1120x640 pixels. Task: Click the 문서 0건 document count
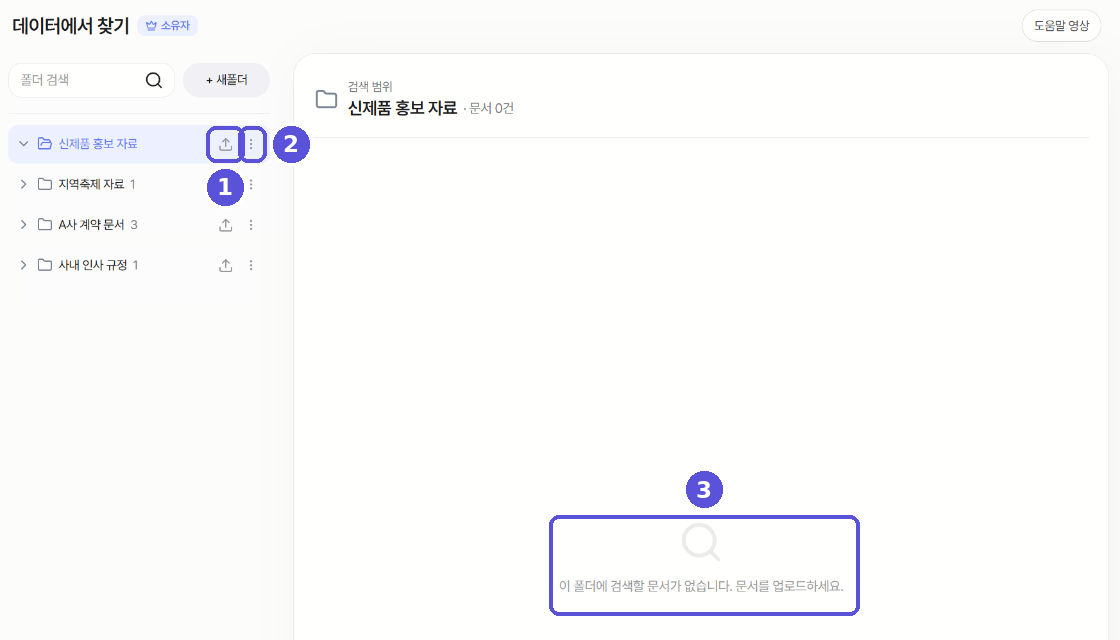coord(491,109)
